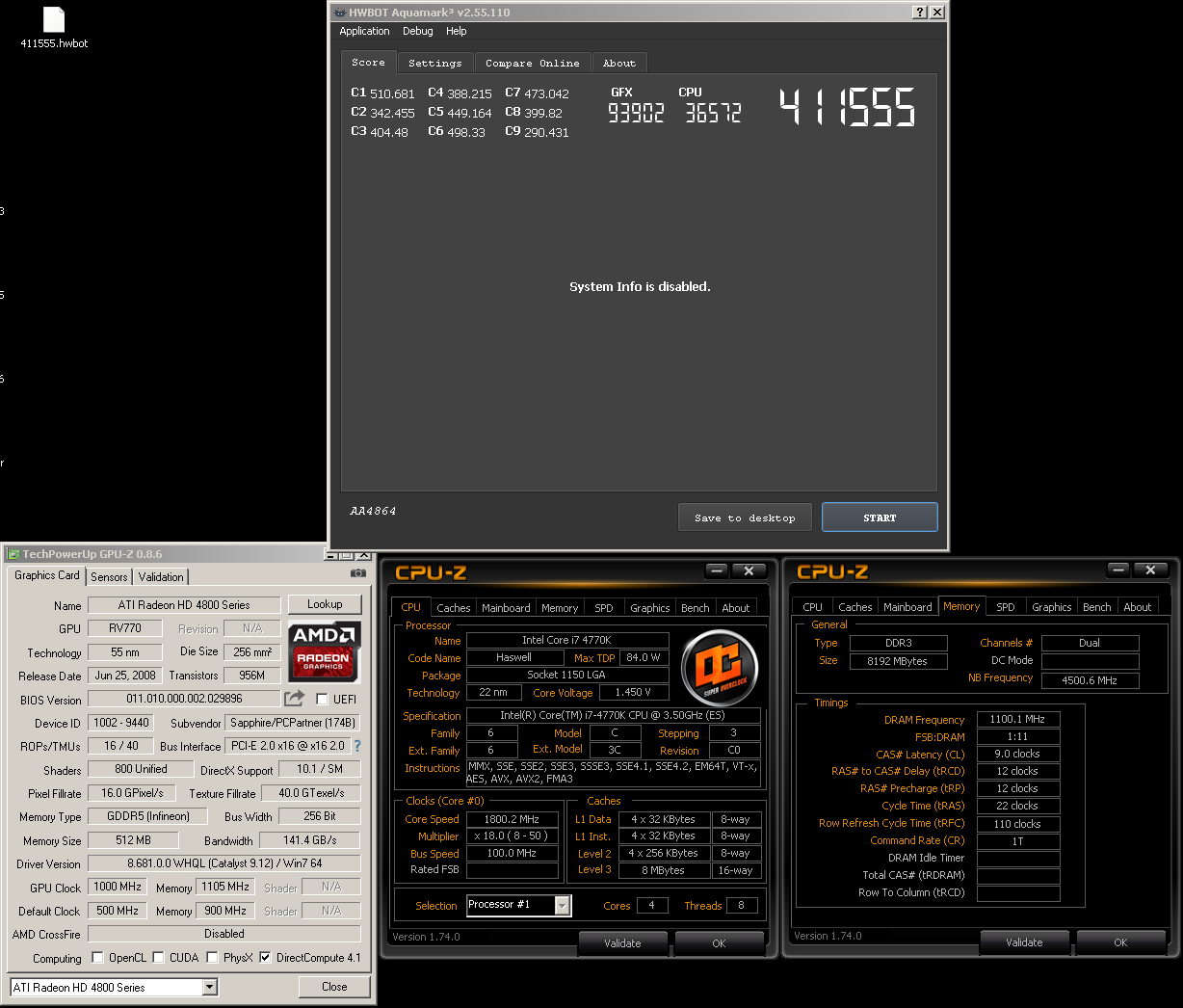Toggle the UEFI checkbox in GPU-Z

(322, 699)
